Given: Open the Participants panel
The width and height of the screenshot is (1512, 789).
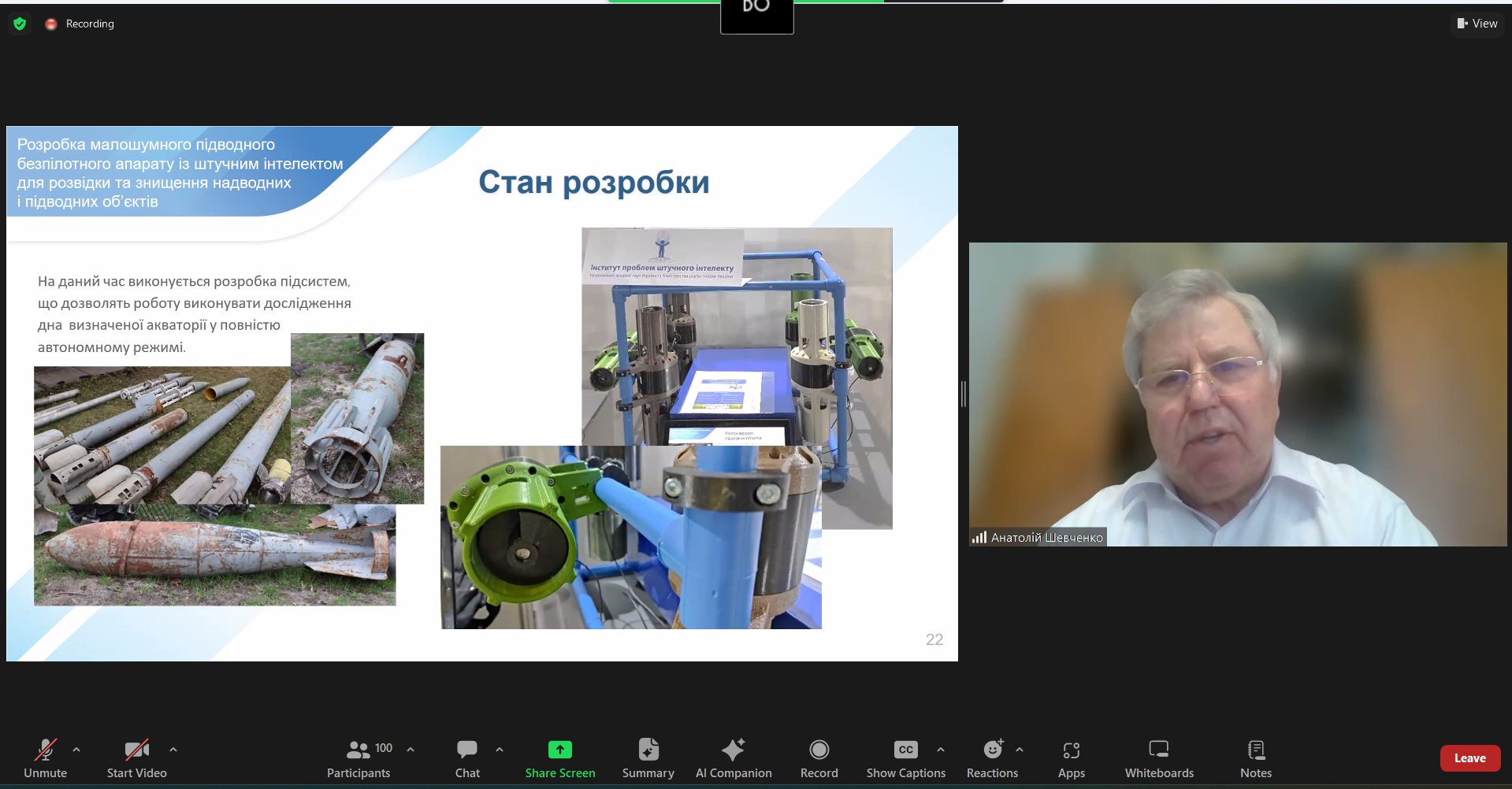Looking at the screenshot, I should 358,758.
